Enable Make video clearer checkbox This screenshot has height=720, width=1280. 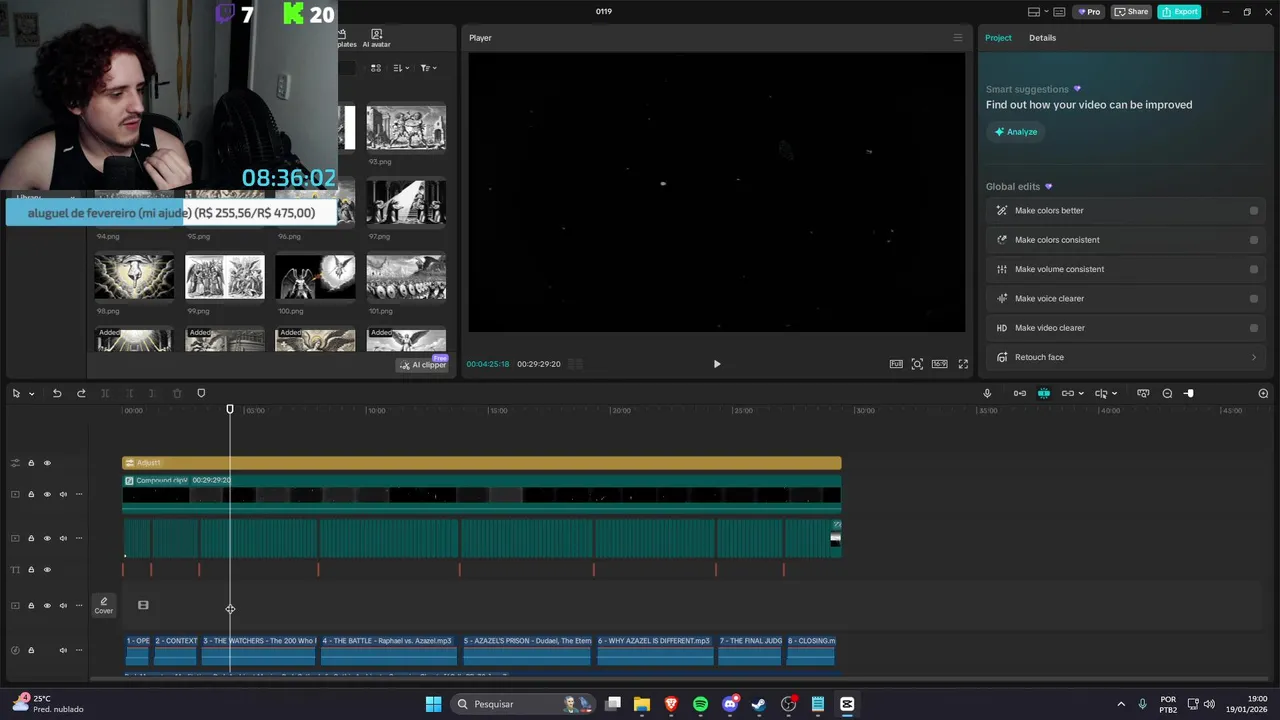click(1254, 328)
